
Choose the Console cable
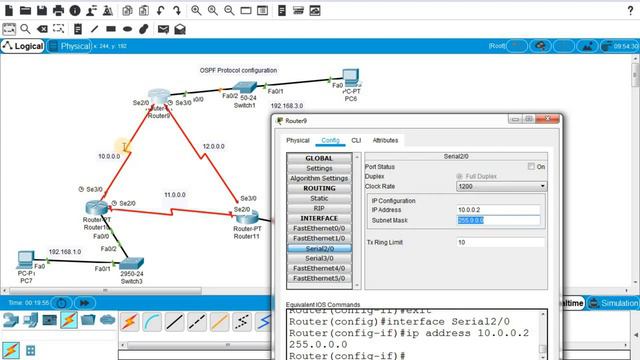[152, 322]
